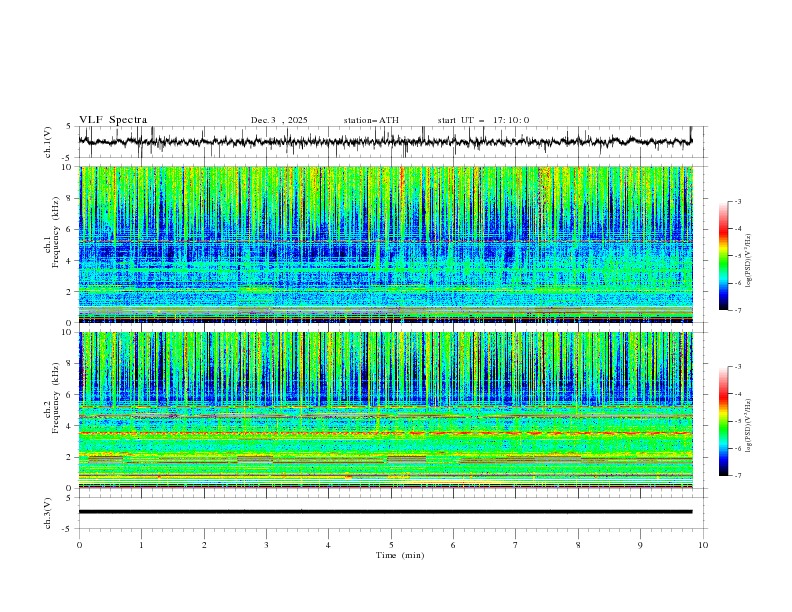Click time axis tick label '9'
Image resolution: width=792 pixels, height=612 pixels.
[640, 545]
